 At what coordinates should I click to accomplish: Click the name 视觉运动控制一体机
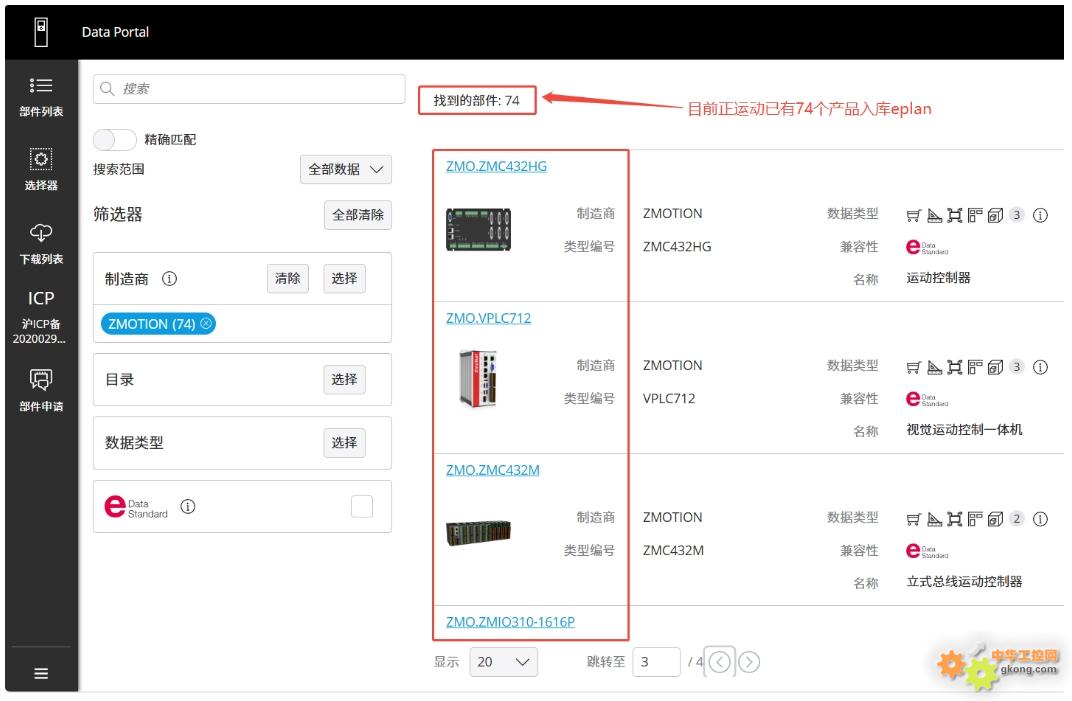[x=964, y=429]
